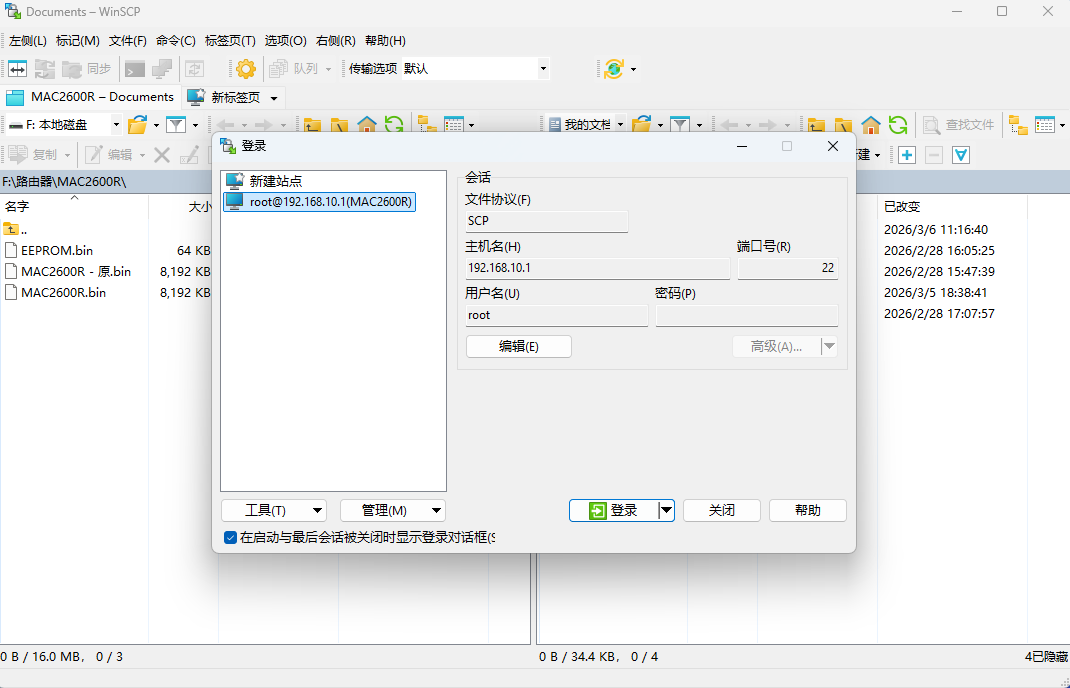This screenshot has height=688, width=1070.
Task: Toggle 在启动与最后会话被关闭时显示登录对话框 checkbox
Action: tap(231, 537)
